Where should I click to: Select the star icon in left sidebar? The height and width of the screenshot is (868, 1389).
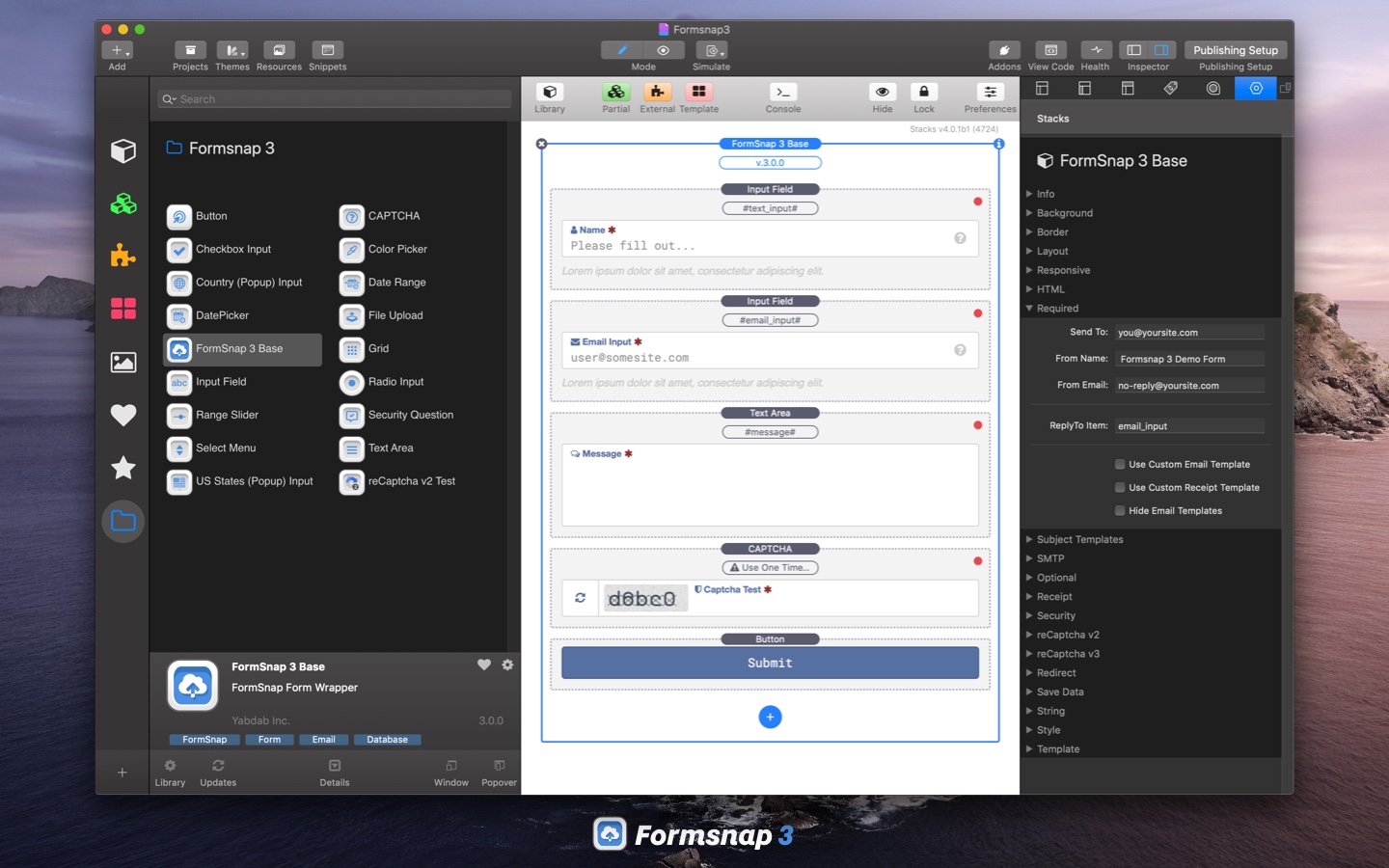123,468
